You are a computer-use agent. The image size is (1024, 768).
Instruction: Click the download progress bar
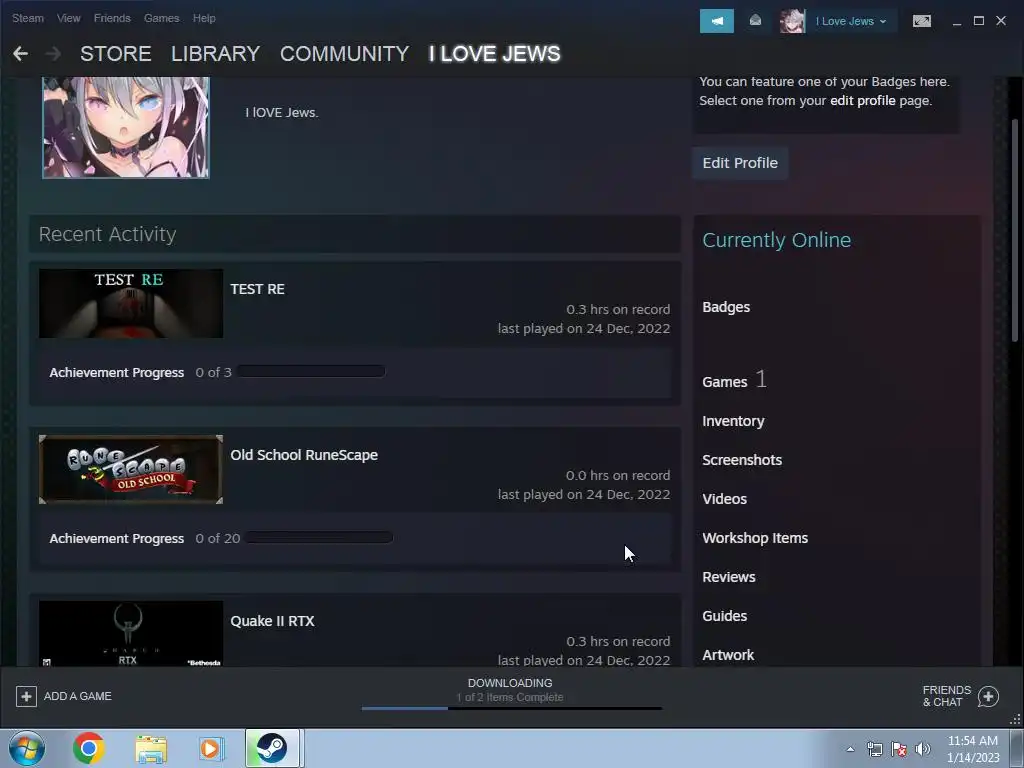click(x=511, y=708)
